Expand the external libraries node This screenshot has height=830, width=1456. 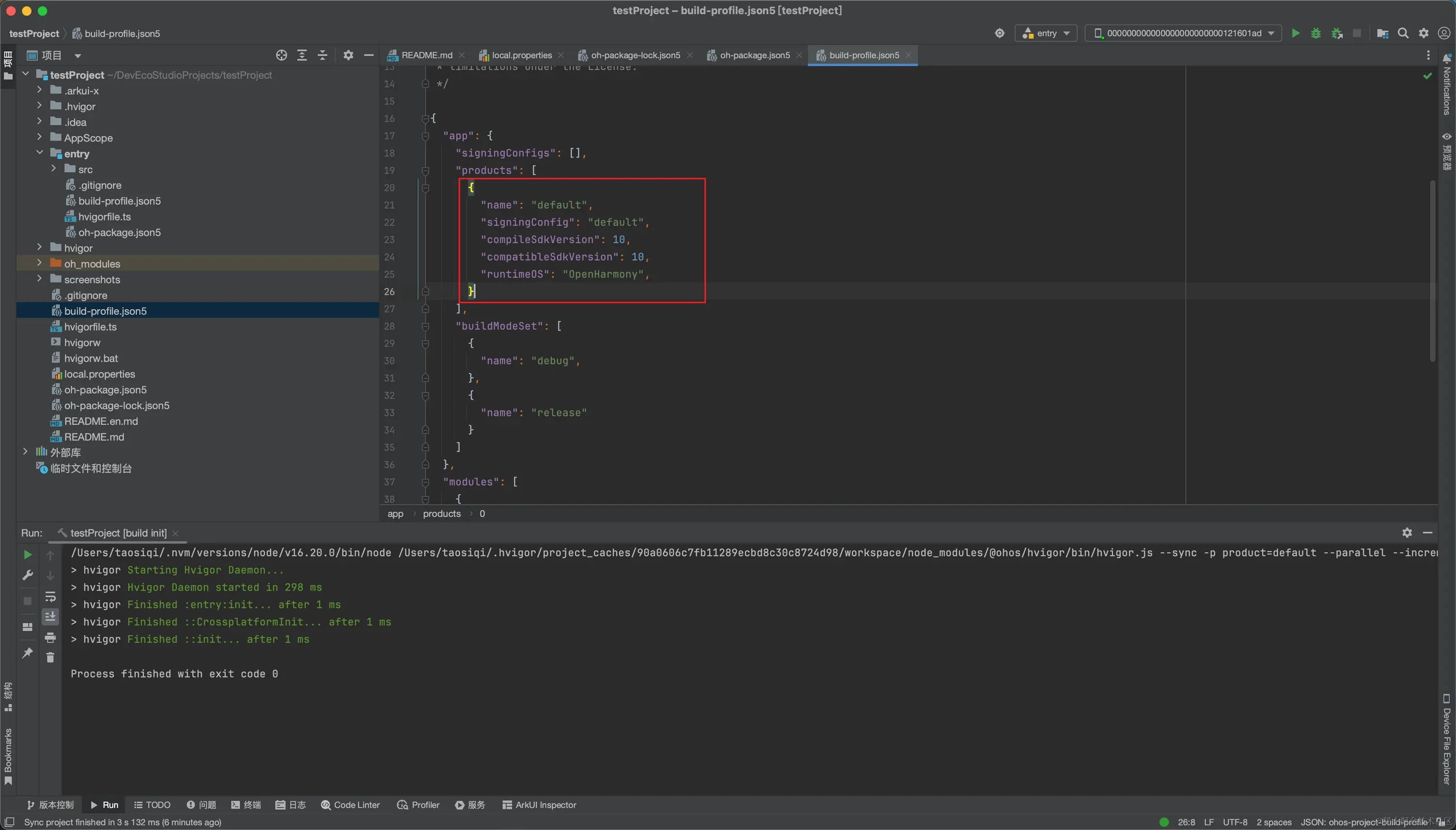[x=26, y=452]
